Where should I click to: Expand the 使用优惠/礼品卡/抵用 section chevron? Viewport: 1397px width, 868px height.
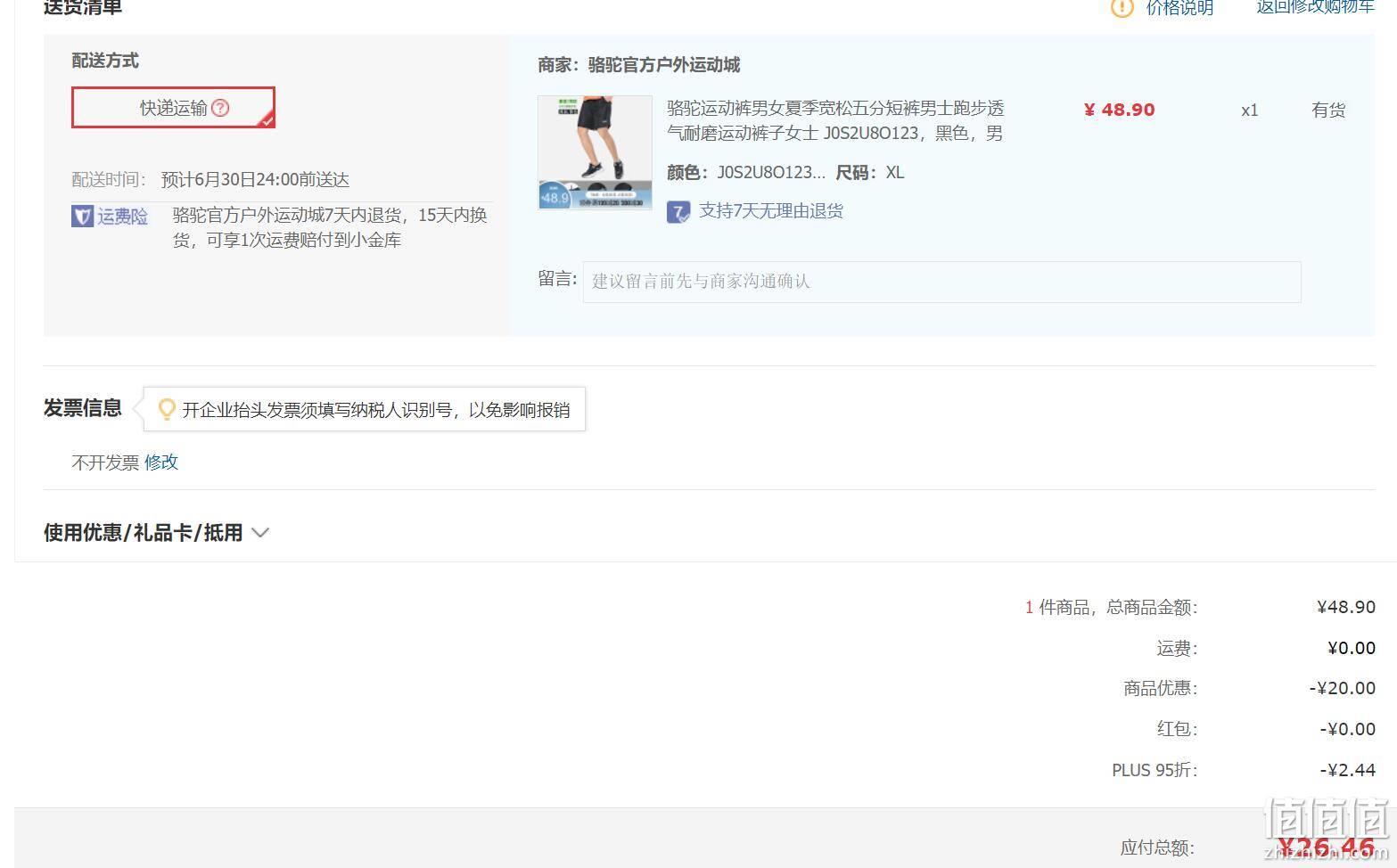click(260, 533)
